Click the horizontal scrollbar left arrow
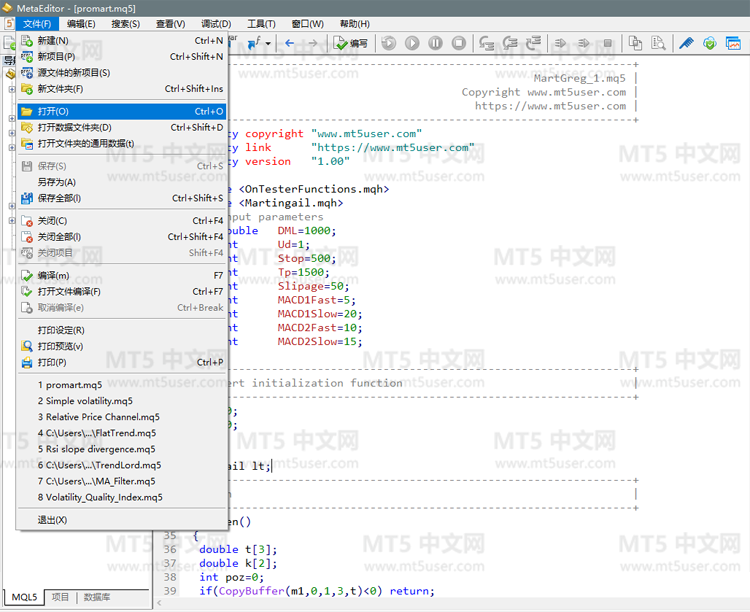750x612 pixels. click(x=159, y=603)
